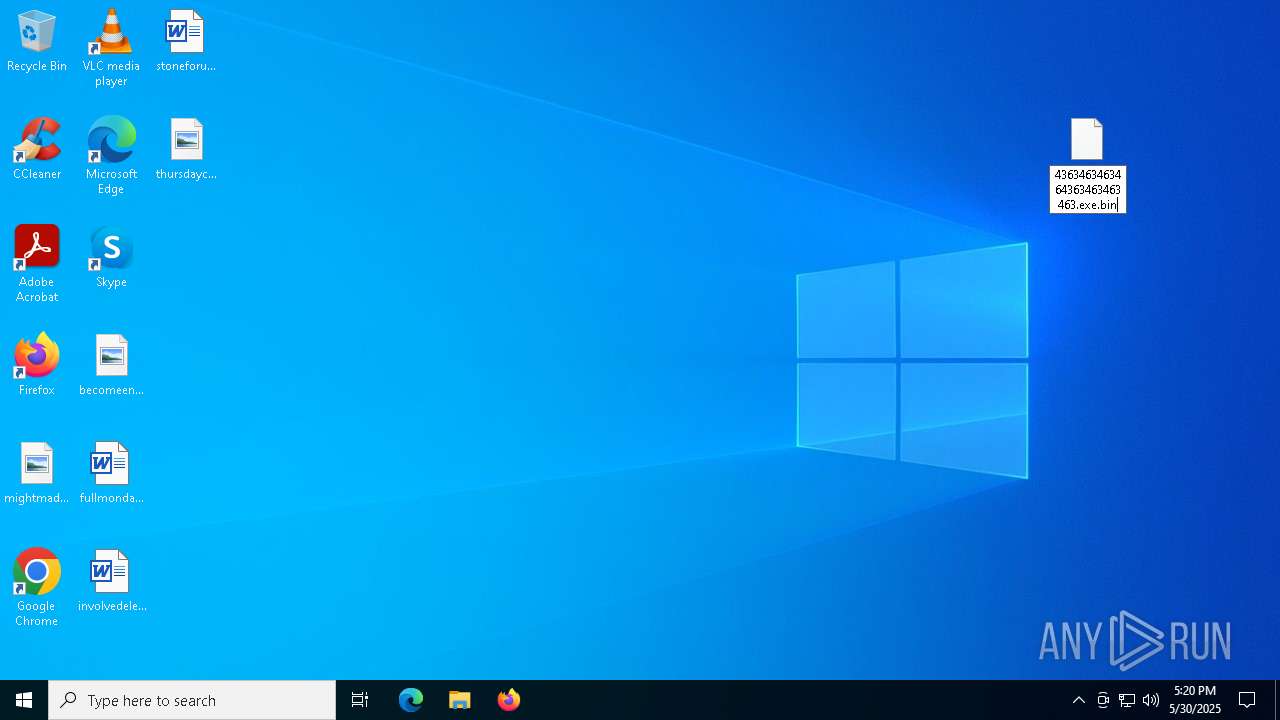Open the Action Center notifications icon
Viewport: 1280px width, 720px height.
(1247, 700)
